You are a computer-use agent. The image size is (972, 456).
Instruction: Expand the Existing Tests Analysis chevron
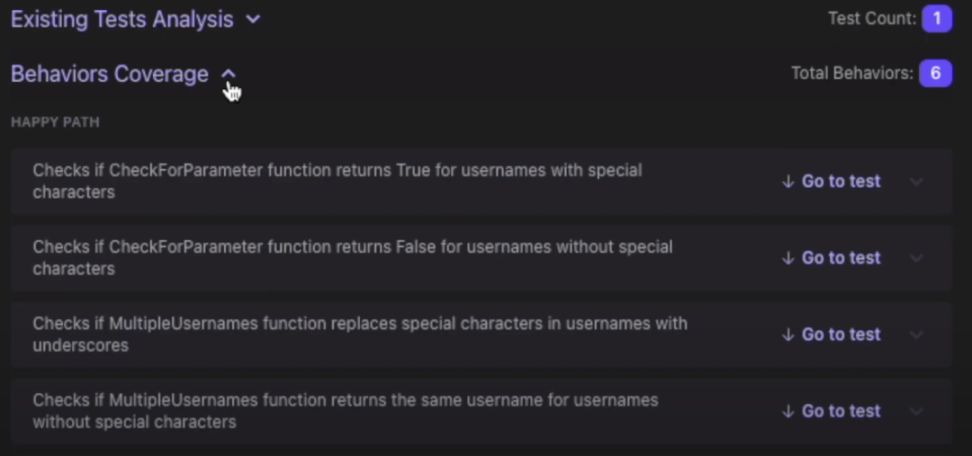pyautogui.click(x=253, y=19)
